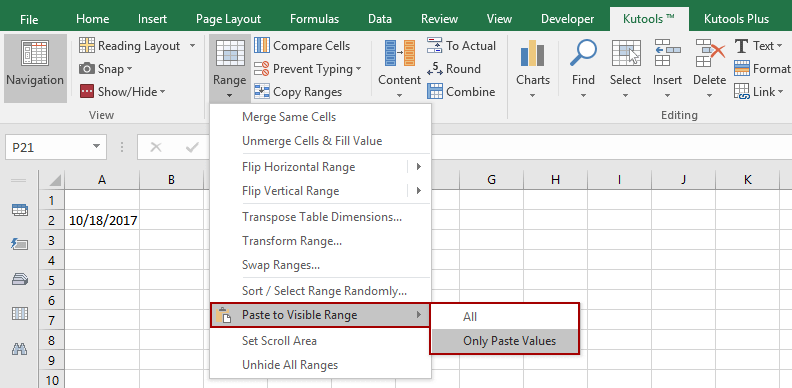Click the Insert tool icon
The height and width of the screenshot is (388, 792).
click(x=667, y=53)
